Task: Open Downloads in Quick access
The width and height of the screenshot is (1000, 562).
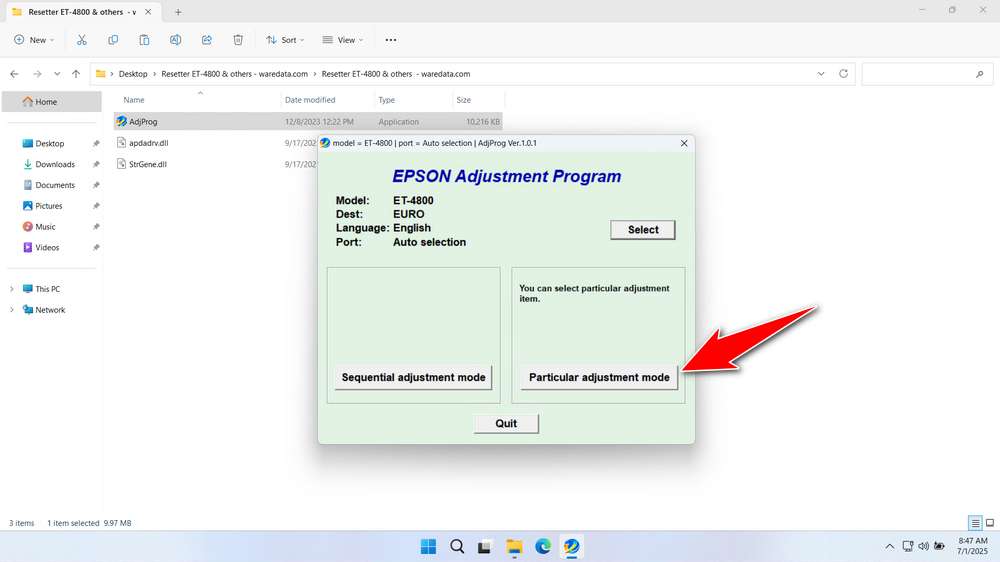Action: point(55,165)
